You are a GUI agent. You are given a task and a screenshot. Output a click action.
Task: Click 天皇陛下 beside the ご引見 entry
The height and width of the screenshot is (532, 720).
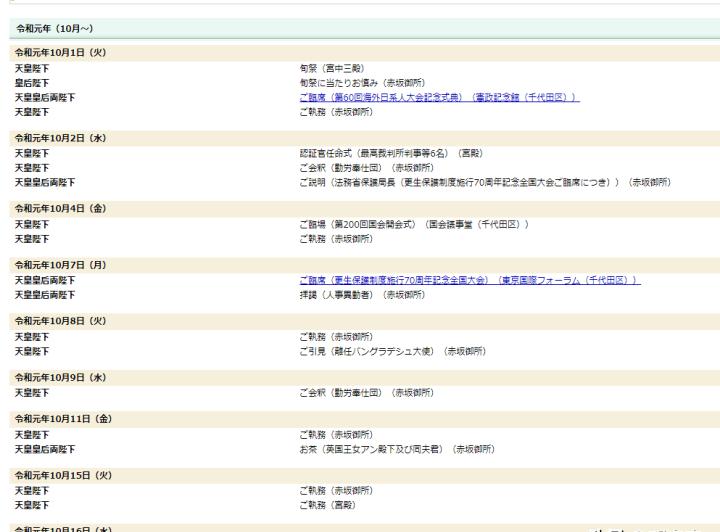(32, 352)
